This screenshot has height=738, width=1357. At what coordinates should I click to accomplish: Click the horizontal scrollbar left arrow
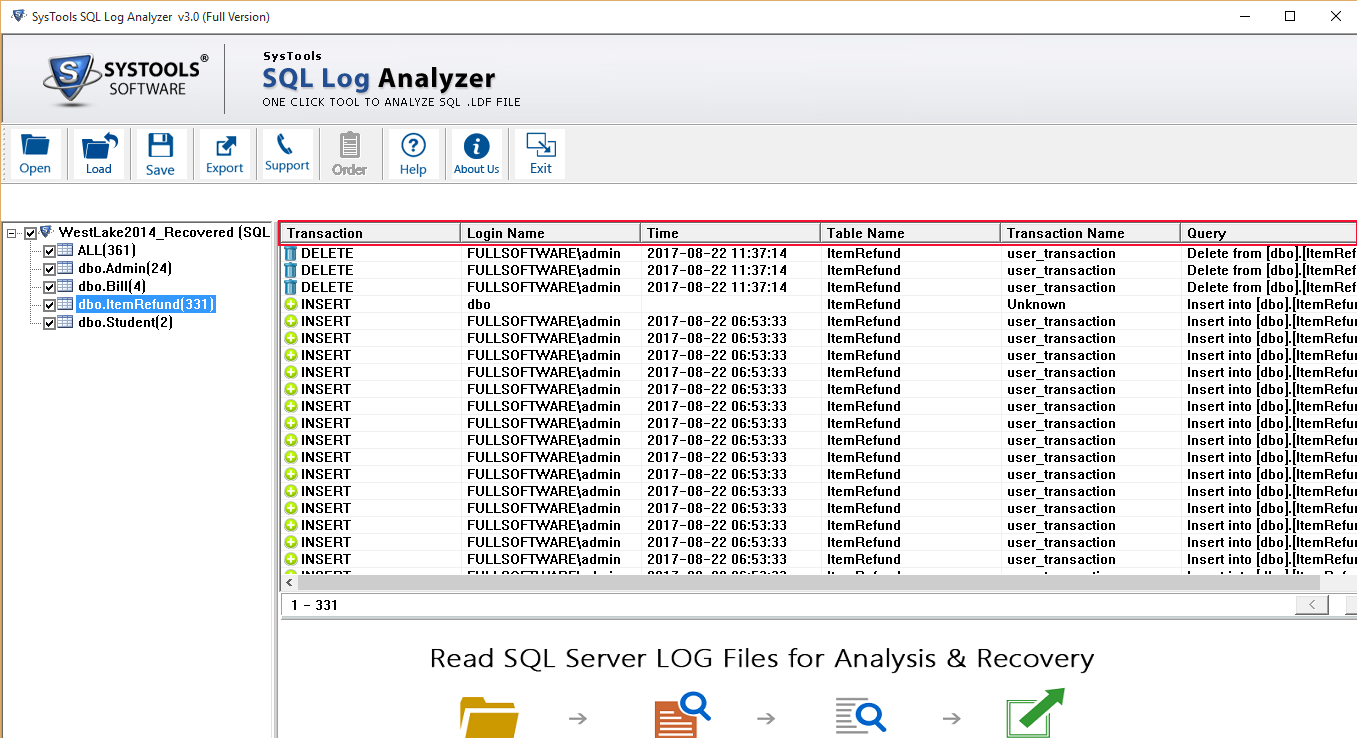[290, 582]
